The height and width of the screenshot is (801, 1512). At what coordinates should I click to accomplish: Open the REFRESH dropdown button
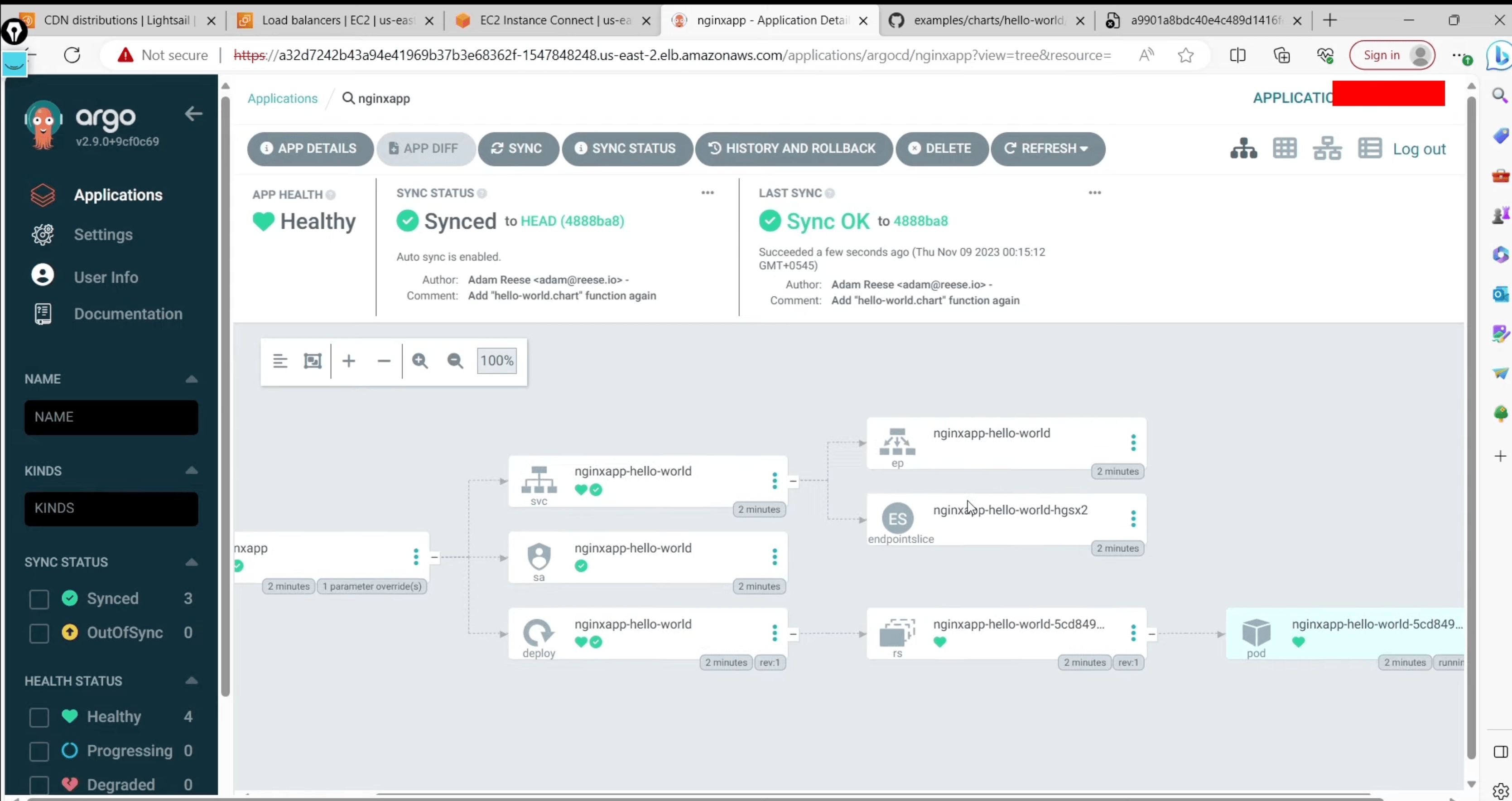pos(1048,149)
